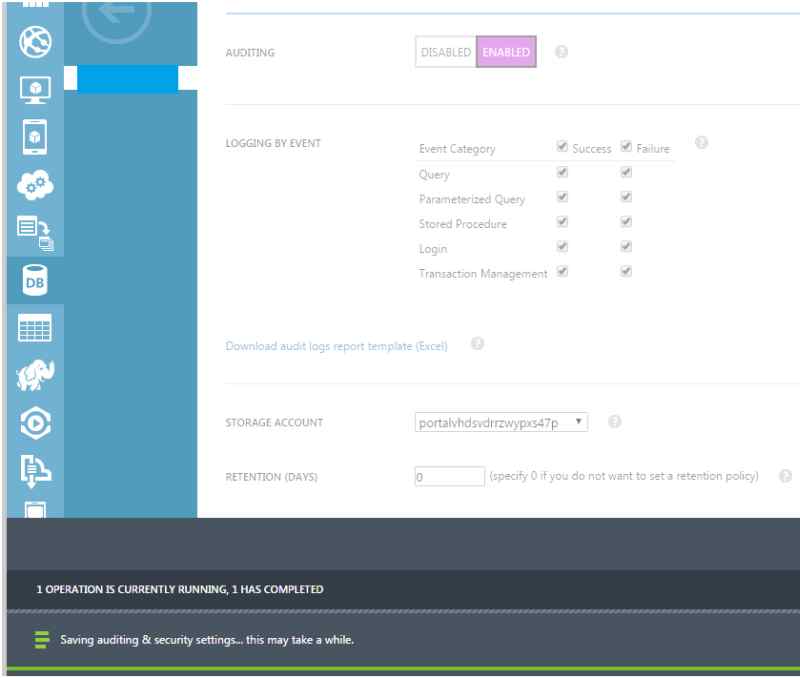Toggle Login success checkbox
Image resolution: width=800 pixels, height=678 pixels.
[x=562, y=246]
